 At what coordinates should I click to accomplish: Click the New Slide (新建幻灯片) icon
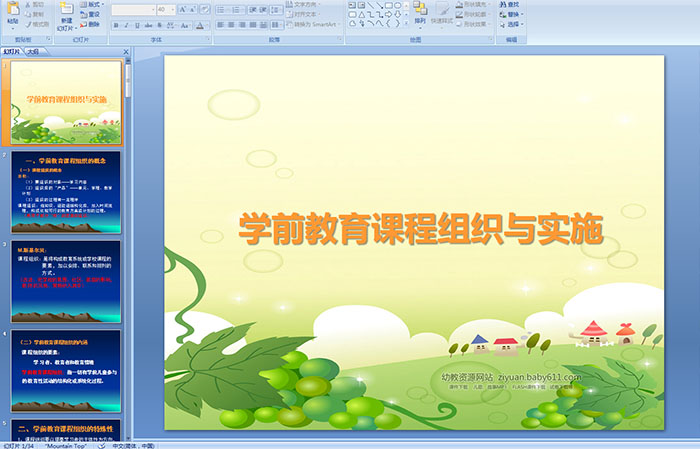click(67, 9)
